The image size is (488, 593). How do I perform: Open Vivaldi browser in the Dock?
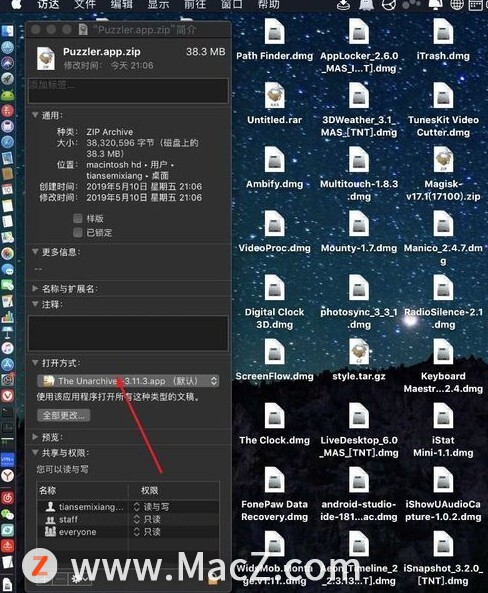(x=7, y=396)
